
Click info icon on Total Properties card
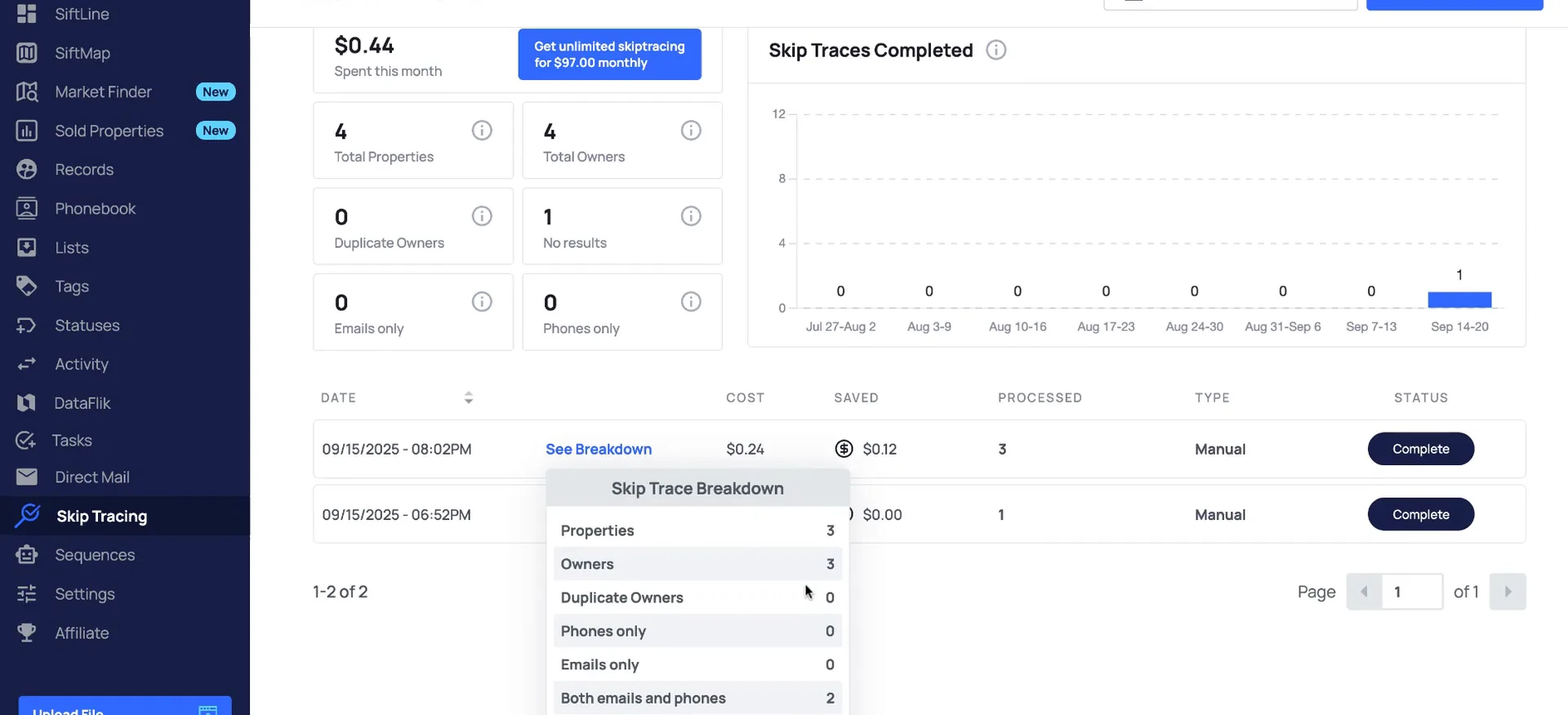tap(482, 131)
